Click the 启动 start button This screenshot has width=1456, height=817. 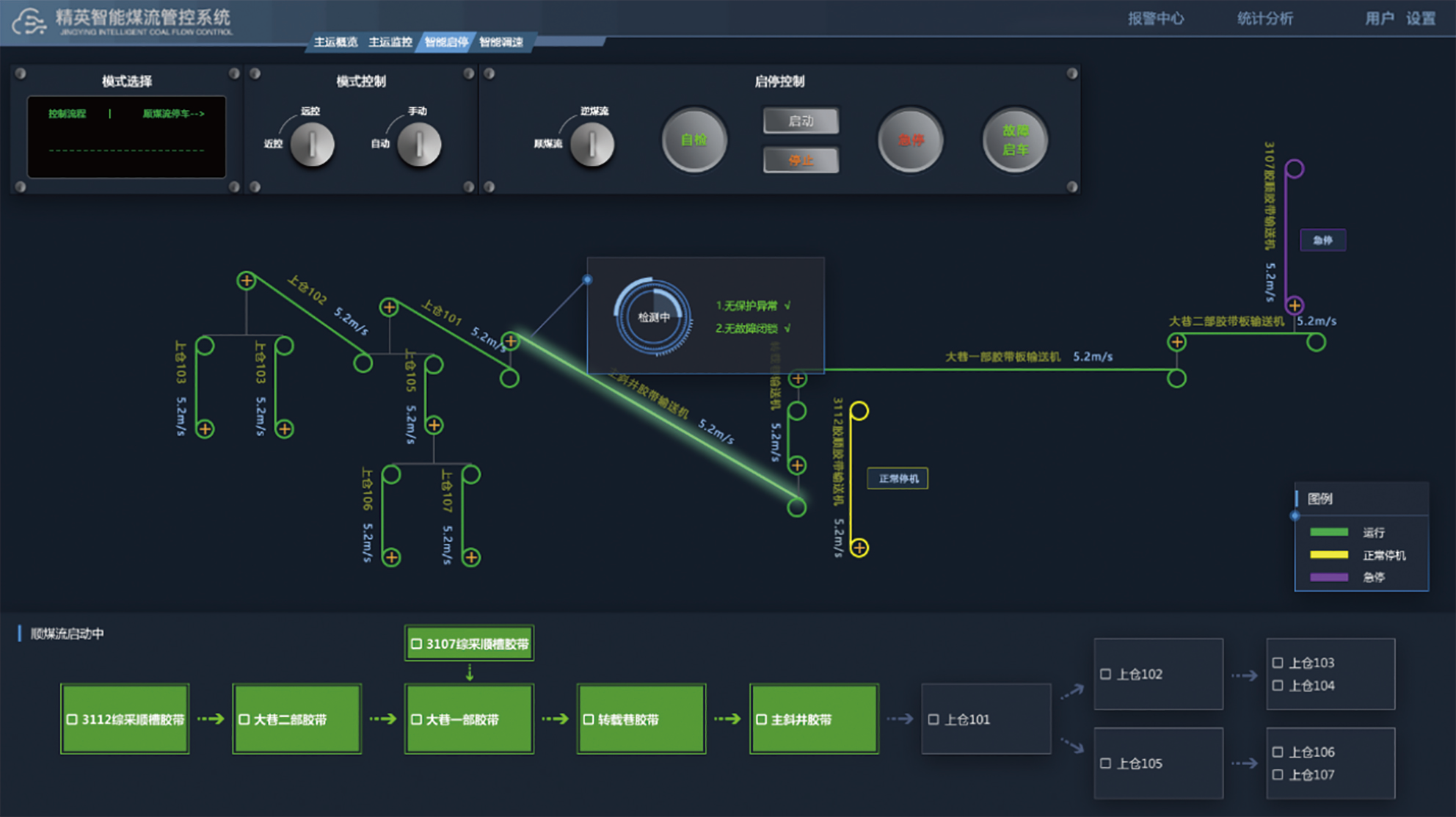click(x=801, y=121)
